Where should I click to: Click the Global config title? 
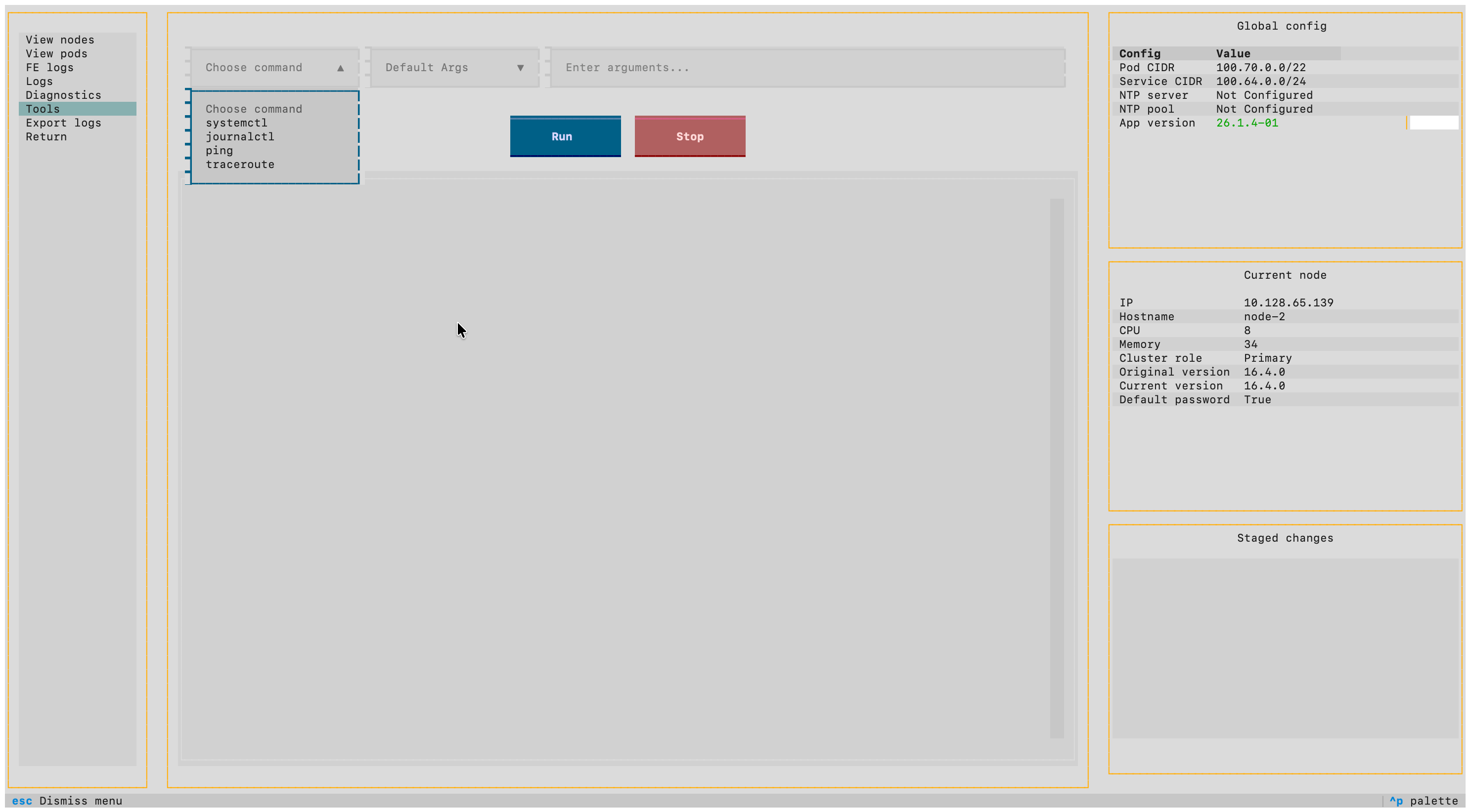(1281, 26)
